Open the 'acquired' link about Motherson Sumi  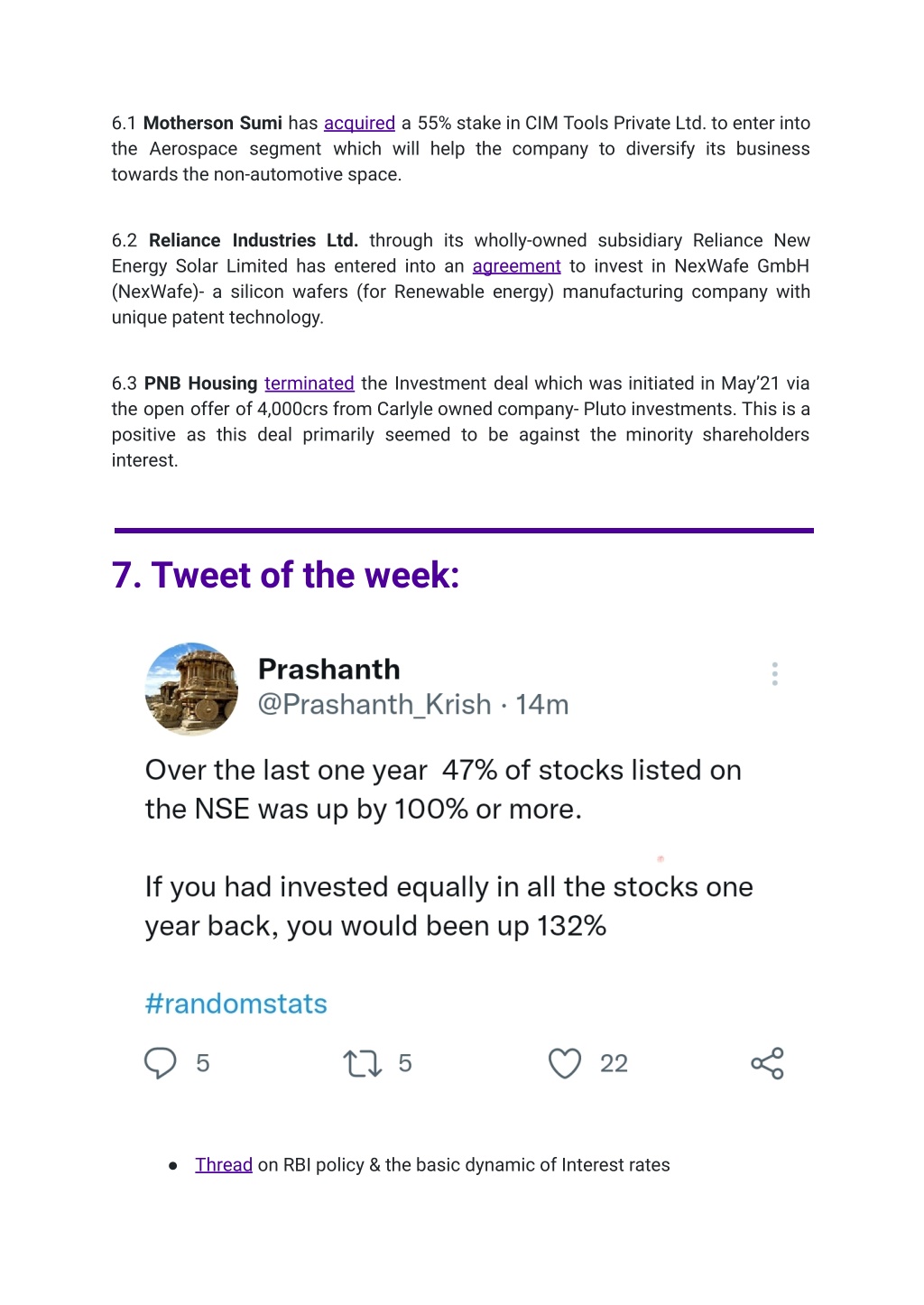pyautogui.click(x=359, y=124)
